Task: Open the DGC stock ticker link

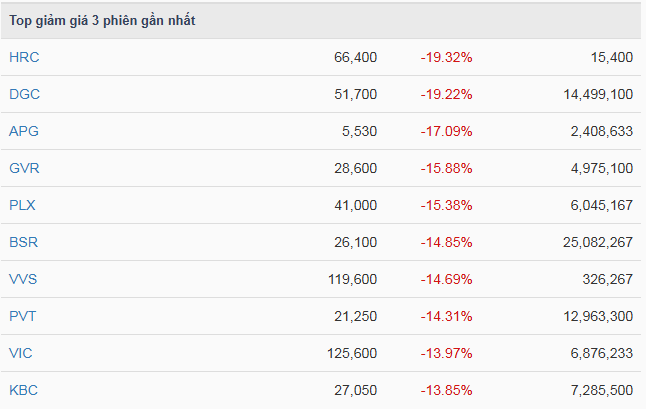Action: pos(24,94)
